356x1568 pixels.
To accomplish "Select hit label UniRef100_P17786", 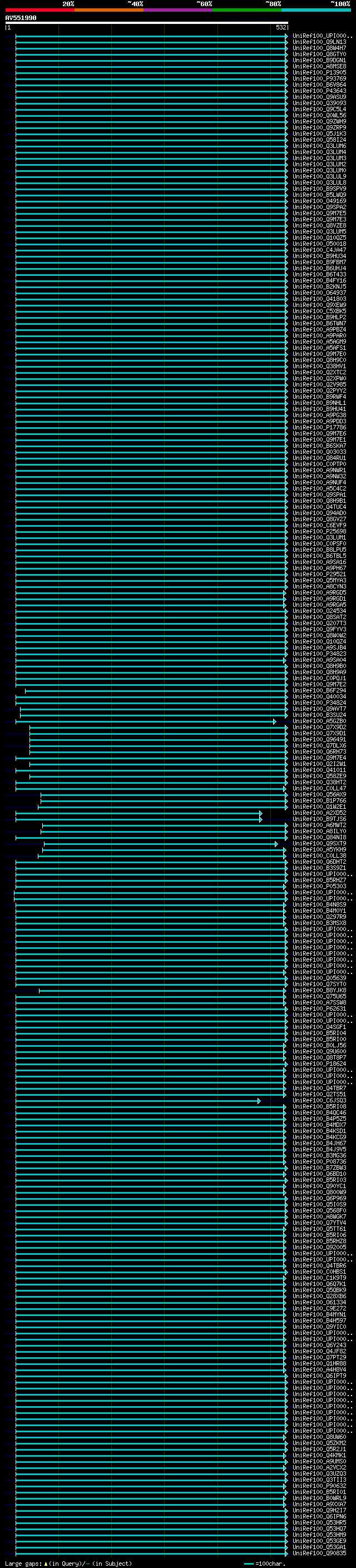I will coord(319,427).
